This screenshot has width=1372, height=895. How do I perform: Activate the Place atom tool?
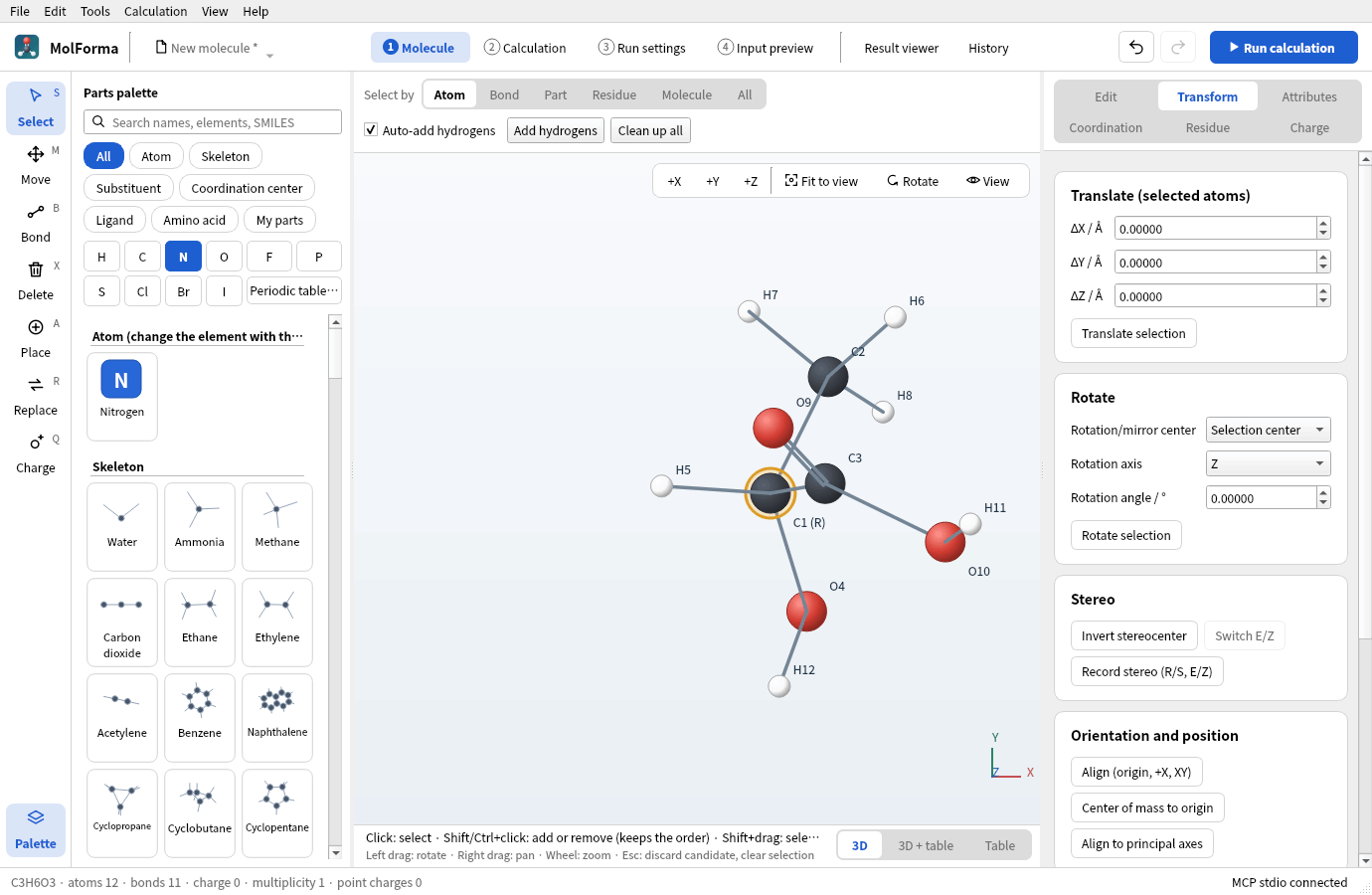pos(36,338)
